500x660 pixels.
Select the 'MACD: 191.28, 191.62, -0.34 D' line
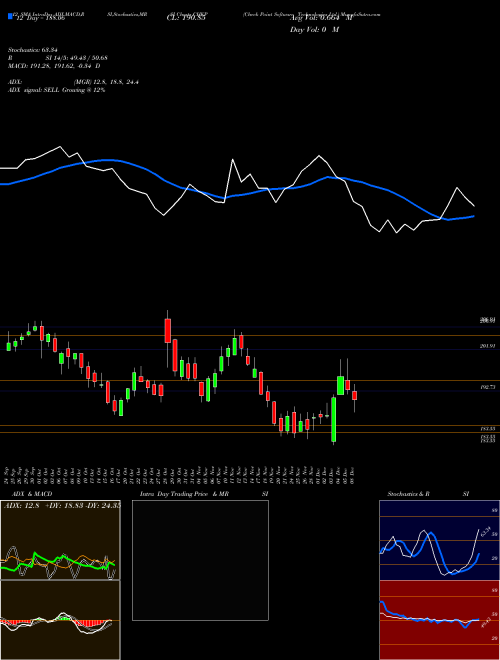pyautogui.click(x=54, y=66)
